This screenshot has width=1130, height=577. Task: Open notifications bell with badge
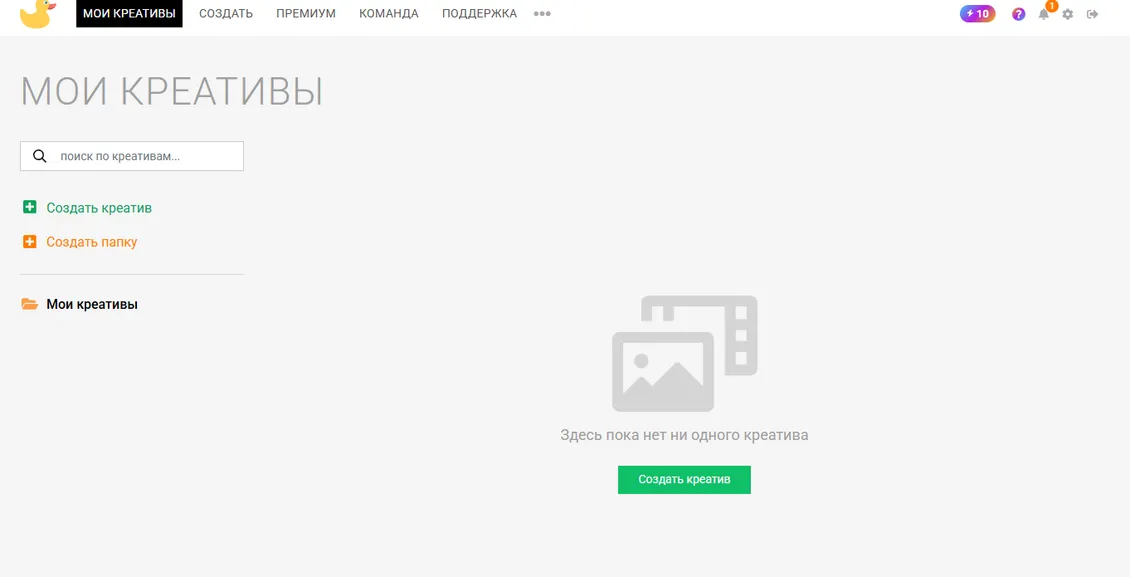click(x=1044, y=13)
